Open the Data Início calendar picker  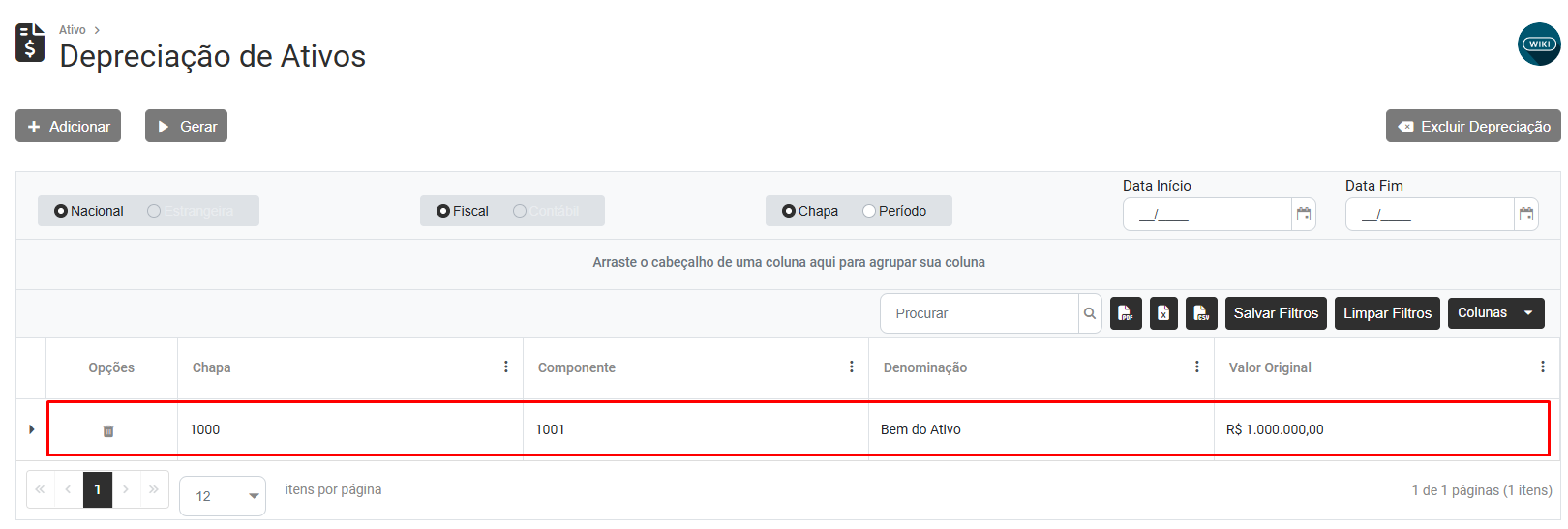click(x=1304, y=215)
